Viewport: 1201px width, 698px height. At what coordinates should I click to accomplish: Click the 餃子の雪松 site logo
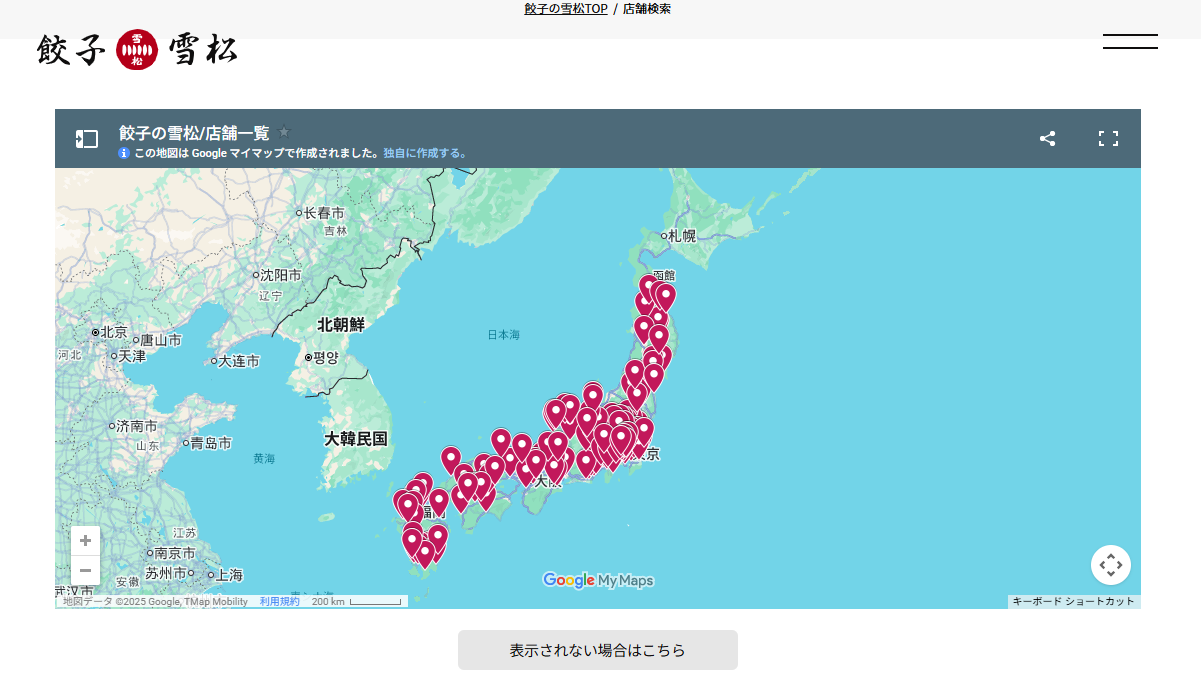click(137, 50)
